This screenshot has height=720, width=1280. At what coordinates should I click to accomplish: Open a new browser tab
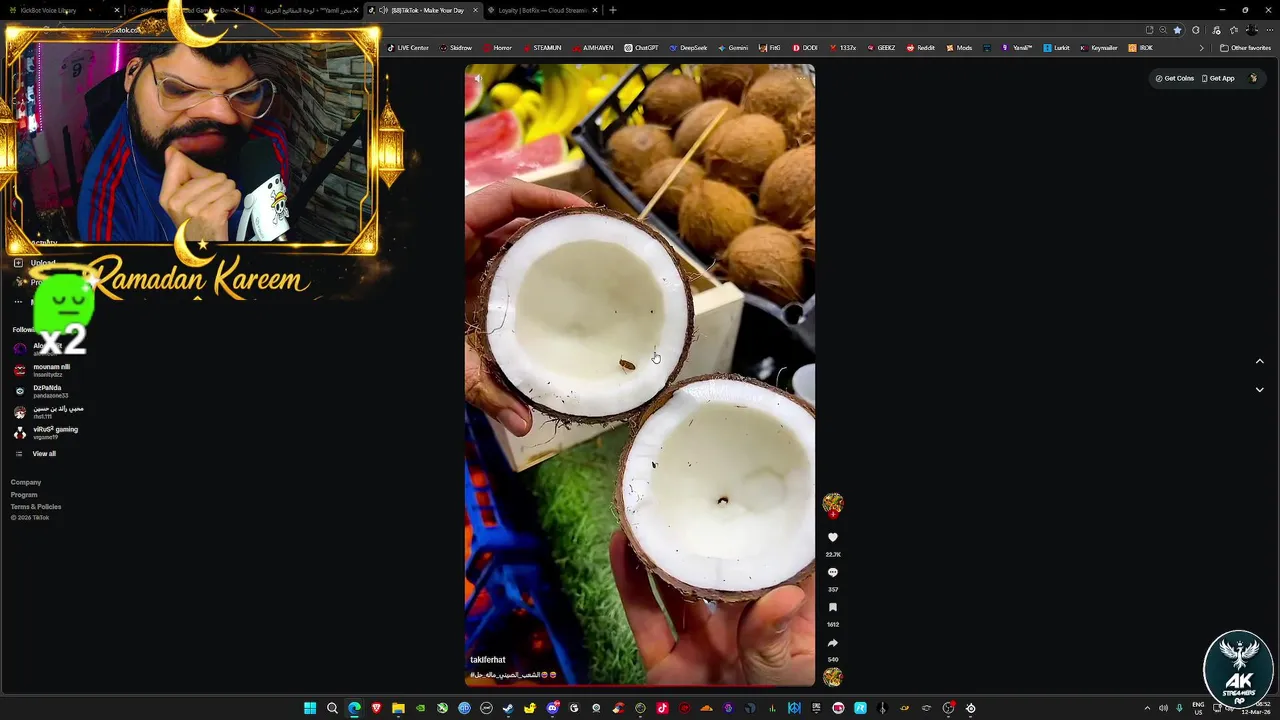point(613,10)
